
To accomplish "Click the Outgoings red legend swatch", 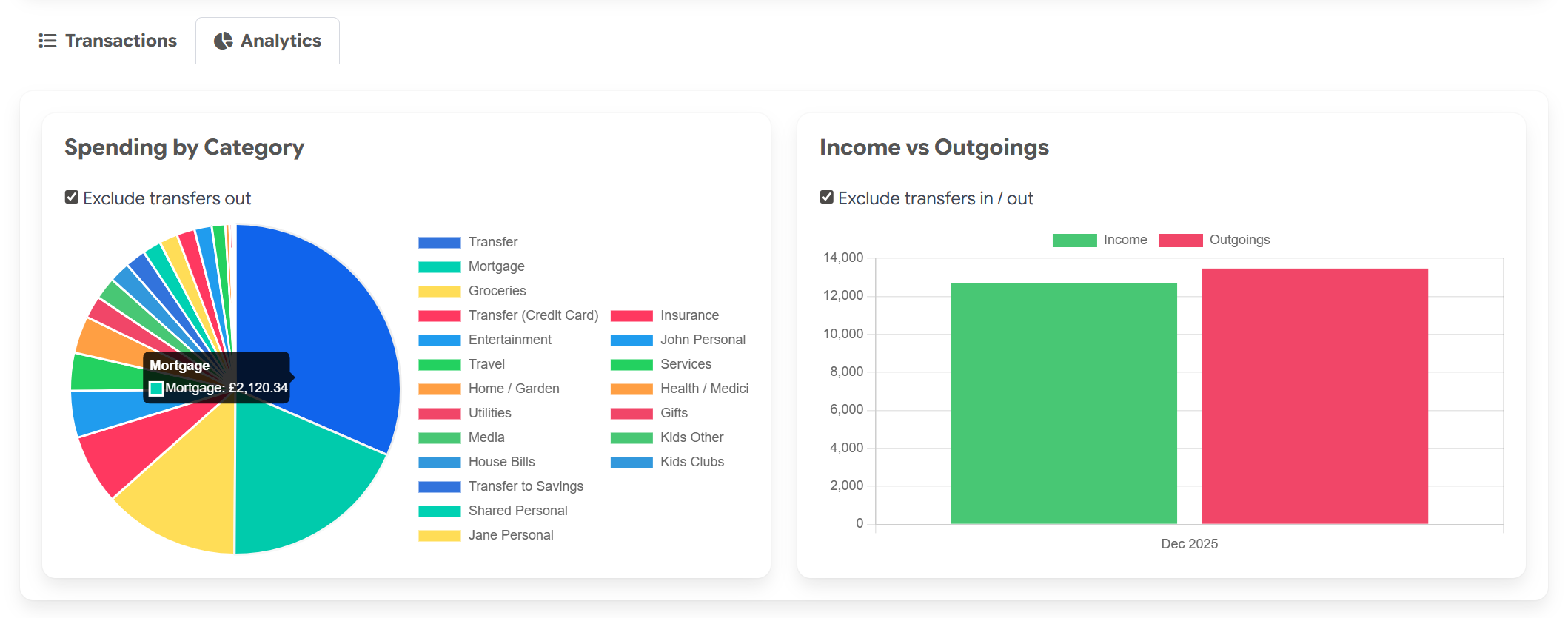I will 1180,239.
